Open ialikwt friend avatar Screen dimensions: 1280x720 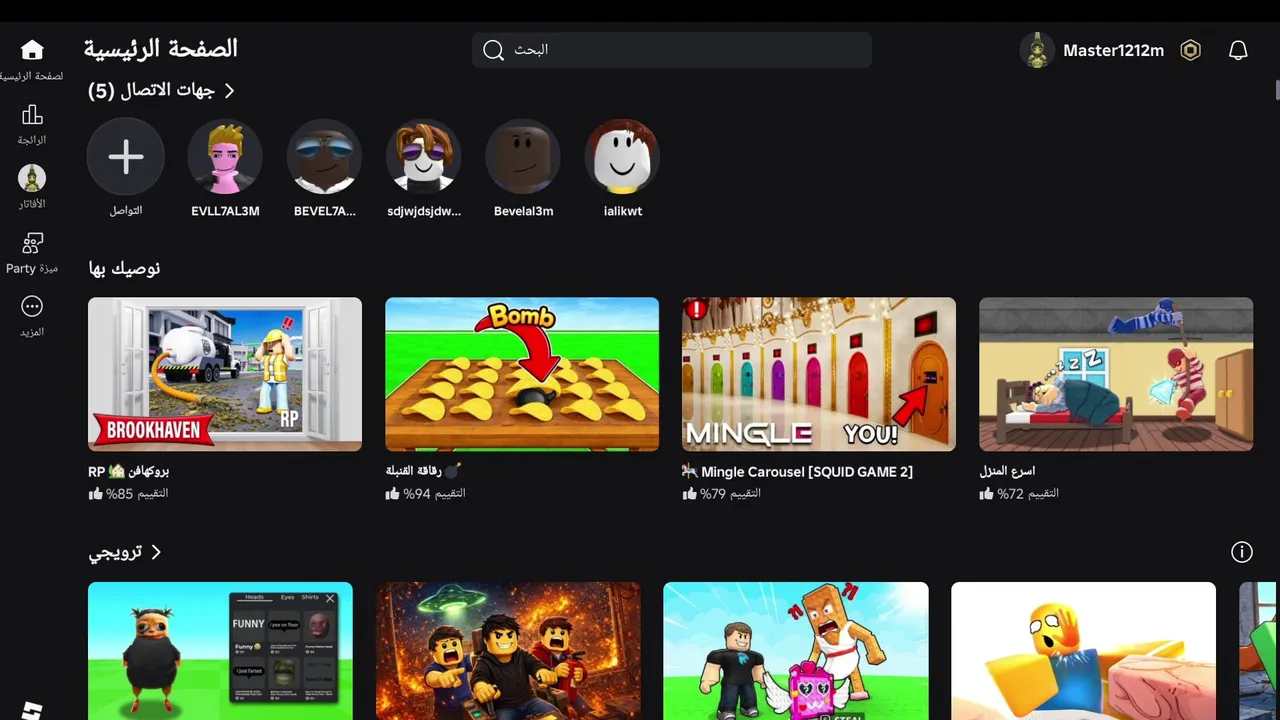[622, 157]
